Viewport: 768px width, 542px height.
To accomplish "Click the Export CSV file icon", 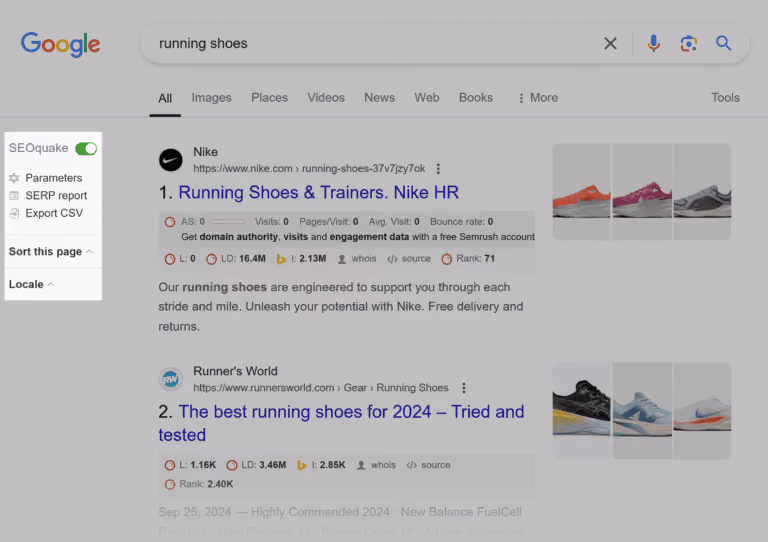I will click(14, 213).
